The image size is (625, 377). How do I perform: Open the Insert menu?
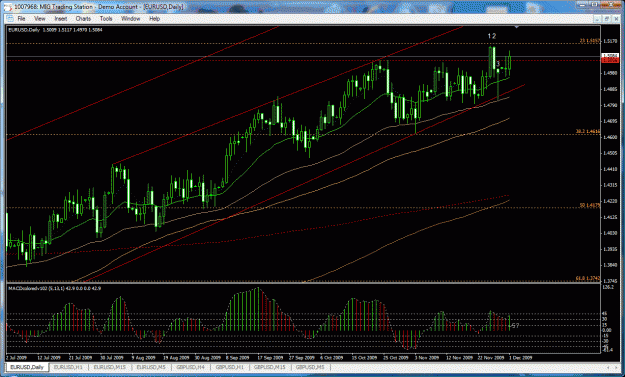61,19
